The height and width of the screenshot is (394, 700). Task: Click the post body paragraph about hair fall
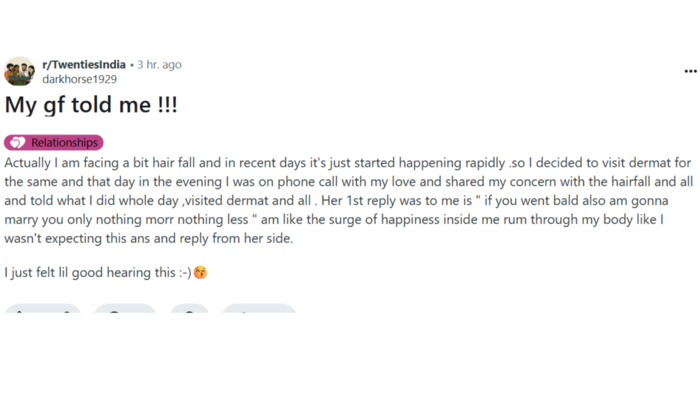348,200
